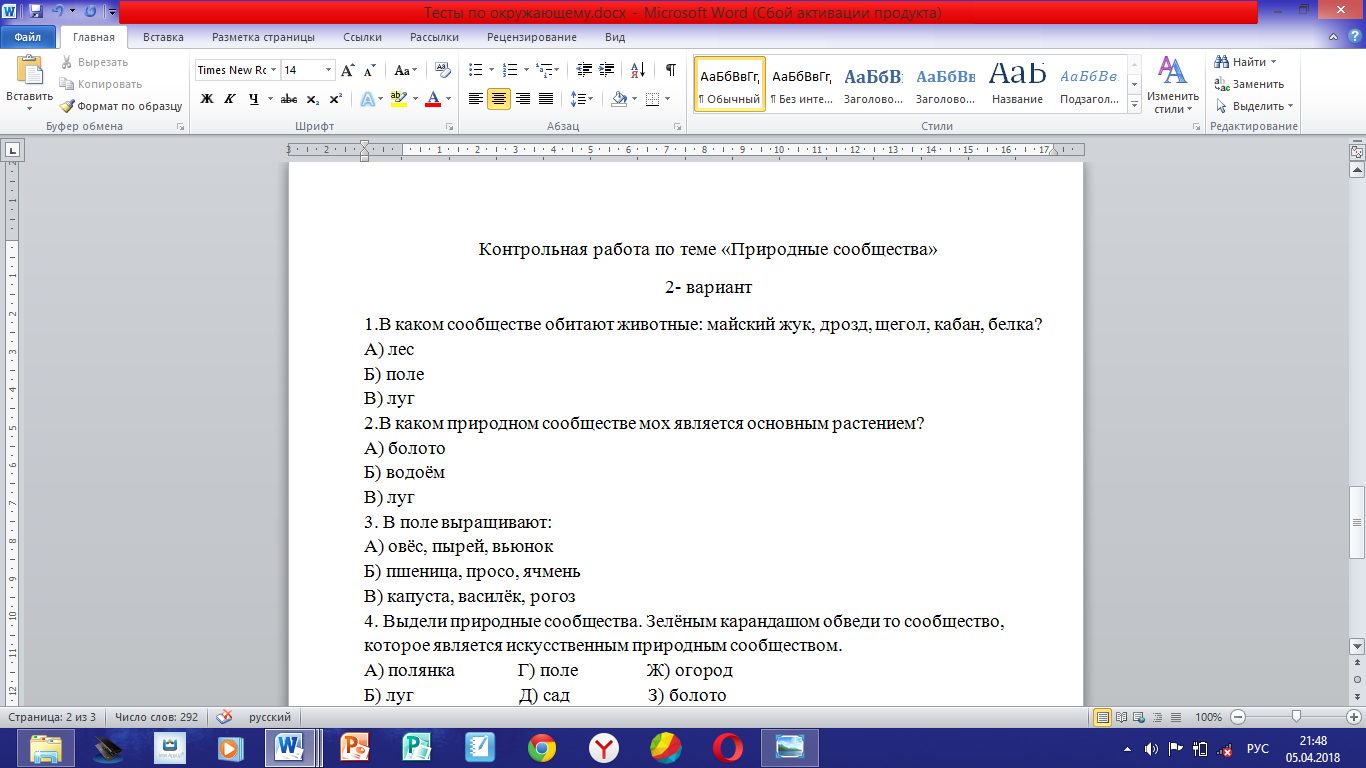Image resolution: width=1366 pixels, height=768 pixels.
Task: Toggle bold formatting (Ж)
Action: point(207,99)
